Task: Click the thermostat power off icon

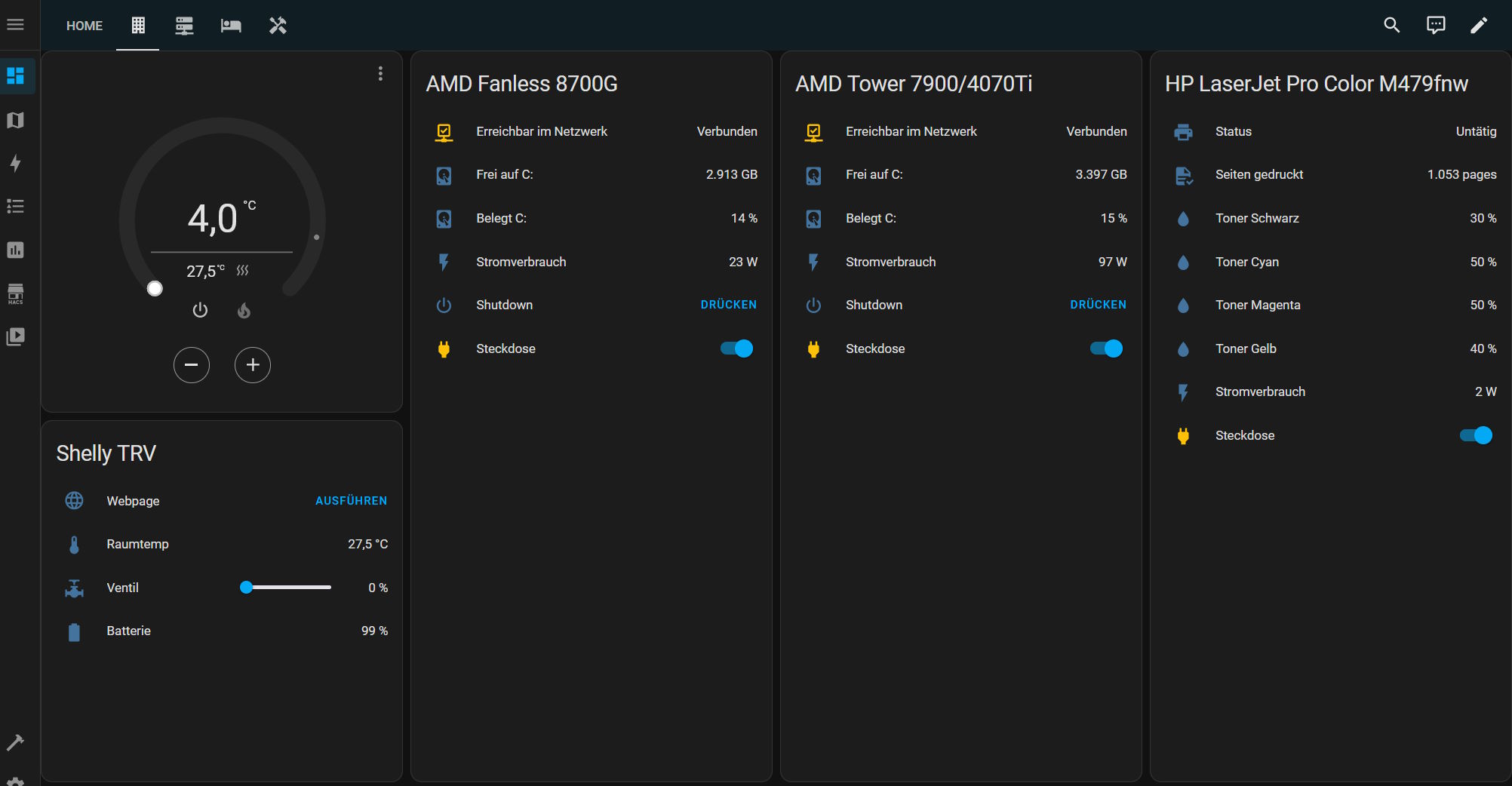Action: [200, 311]
